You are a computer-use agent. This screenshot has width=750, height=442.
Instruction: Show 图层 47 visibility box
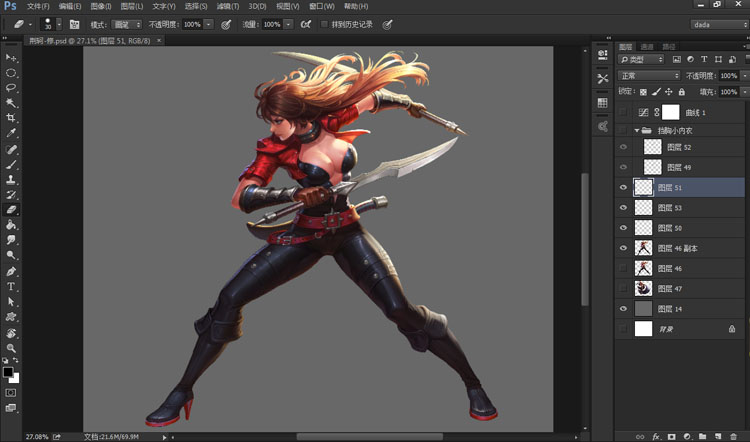pos(623,288)
